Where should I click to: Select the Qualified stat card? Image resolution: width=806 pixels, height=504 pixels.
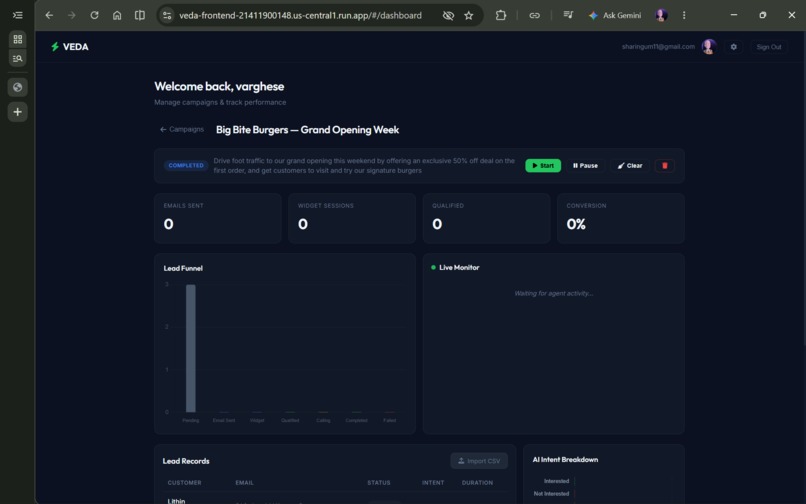[x=486, y=218]
